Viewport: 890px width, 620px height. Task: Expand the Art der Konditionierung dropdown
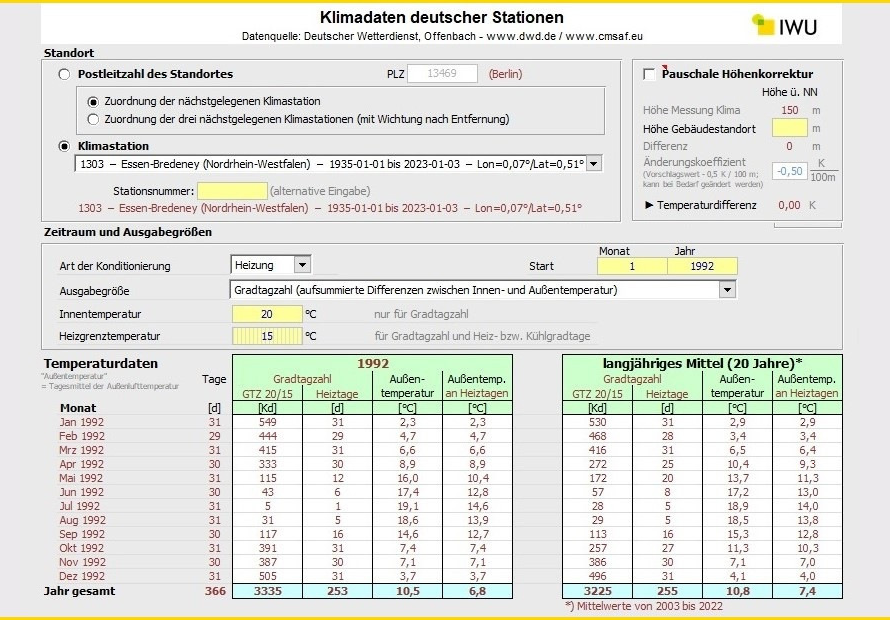click(302, 265)
